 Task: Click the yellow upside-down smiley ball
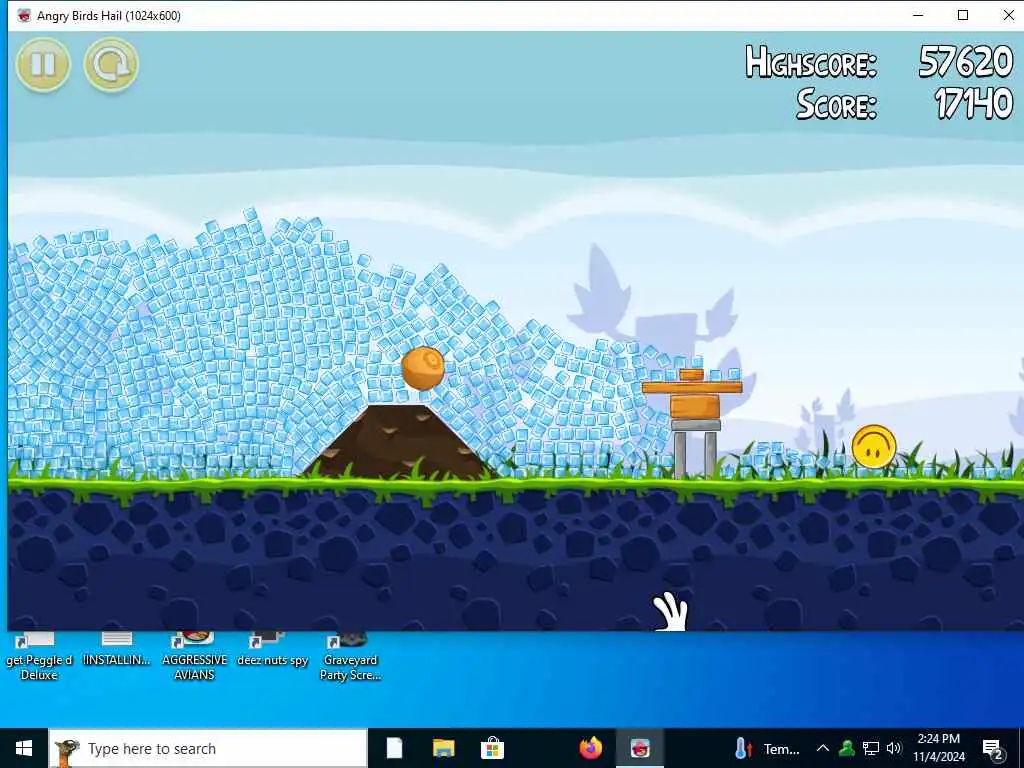tap(874, 447)
